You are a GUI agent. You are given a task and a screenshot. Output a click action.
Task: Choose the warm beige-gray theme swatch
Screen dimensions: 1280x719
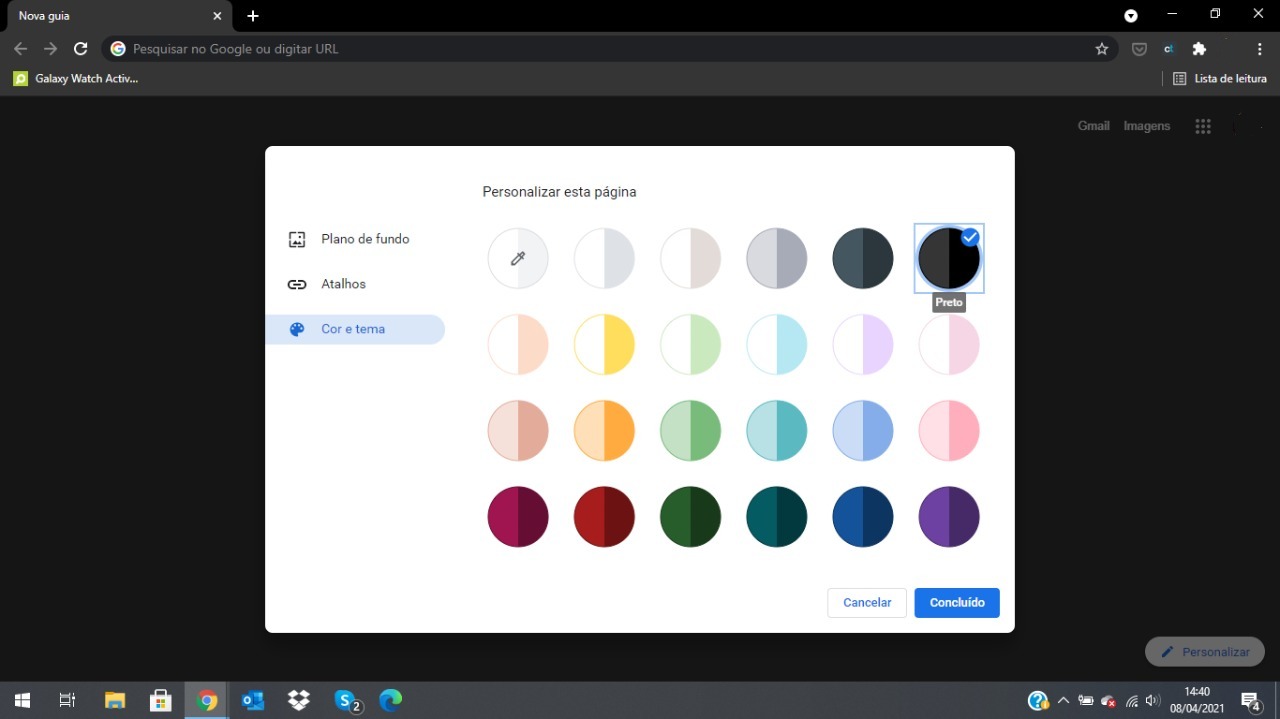pos(690,258)
